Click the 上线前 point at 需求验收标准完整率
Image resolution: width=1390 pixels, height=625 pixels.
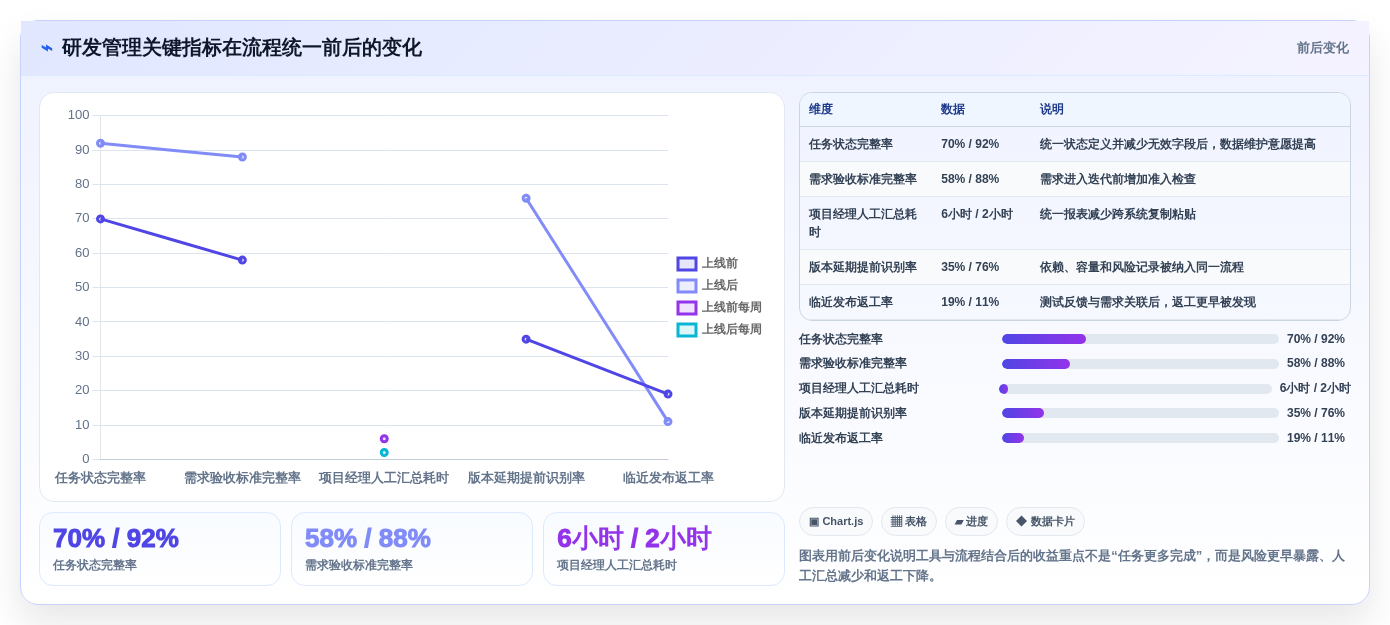tap(242, 260)
